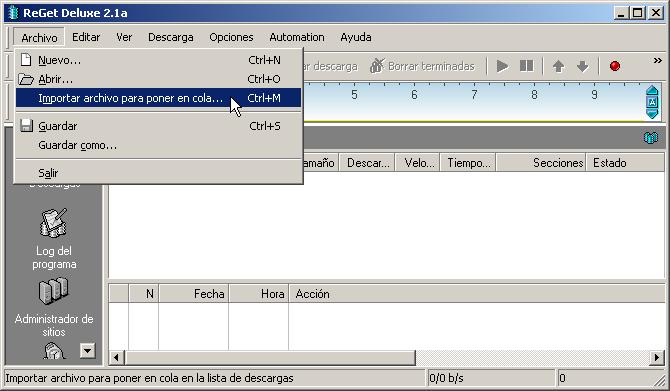Open Administrador de sitios in sidebar
Image resolution: width=670 pixels, height=391 pixels.
54,307
